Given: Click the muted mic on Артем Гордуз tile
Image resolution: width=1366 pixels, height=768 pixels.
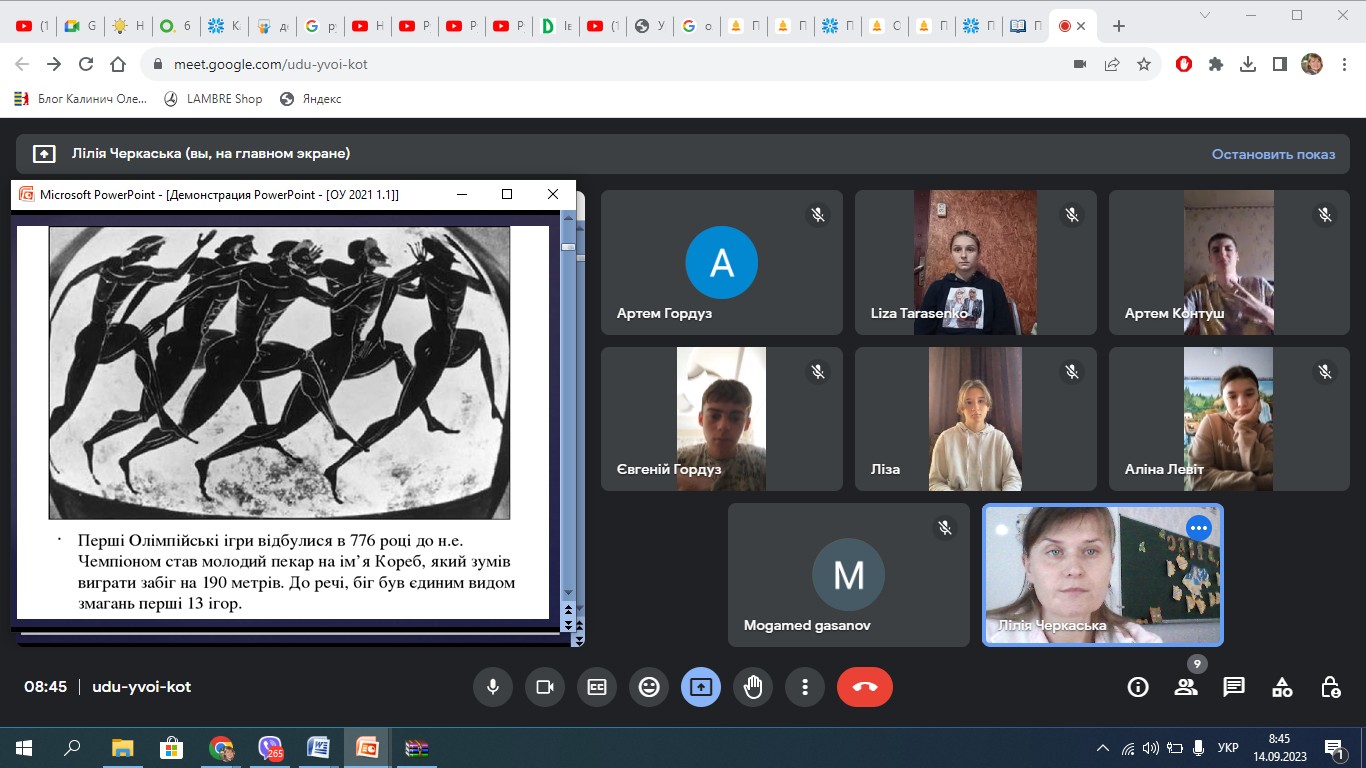Looking at the screenshot, I should 818,215.
